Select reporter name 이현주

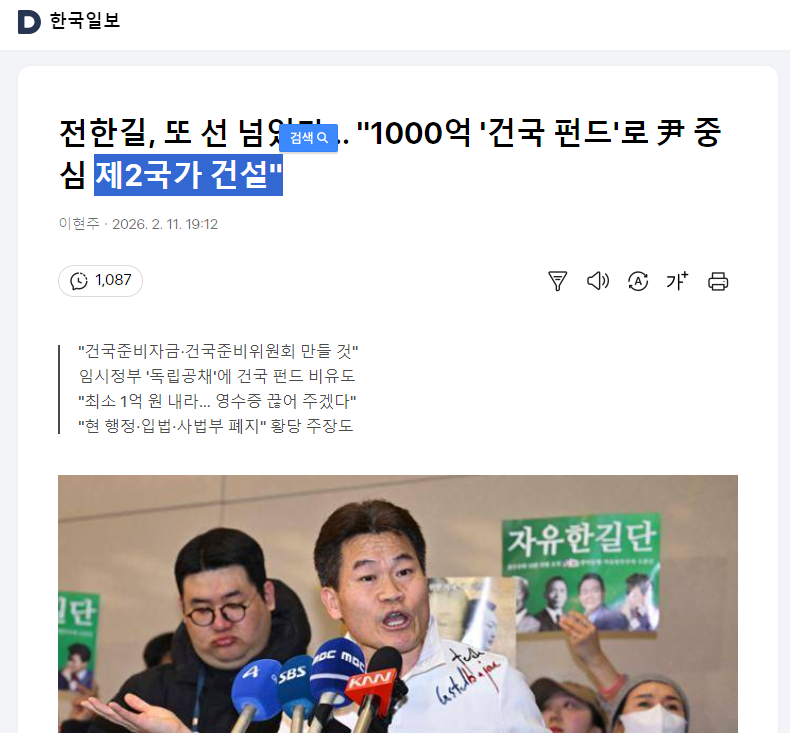(79, 224)
